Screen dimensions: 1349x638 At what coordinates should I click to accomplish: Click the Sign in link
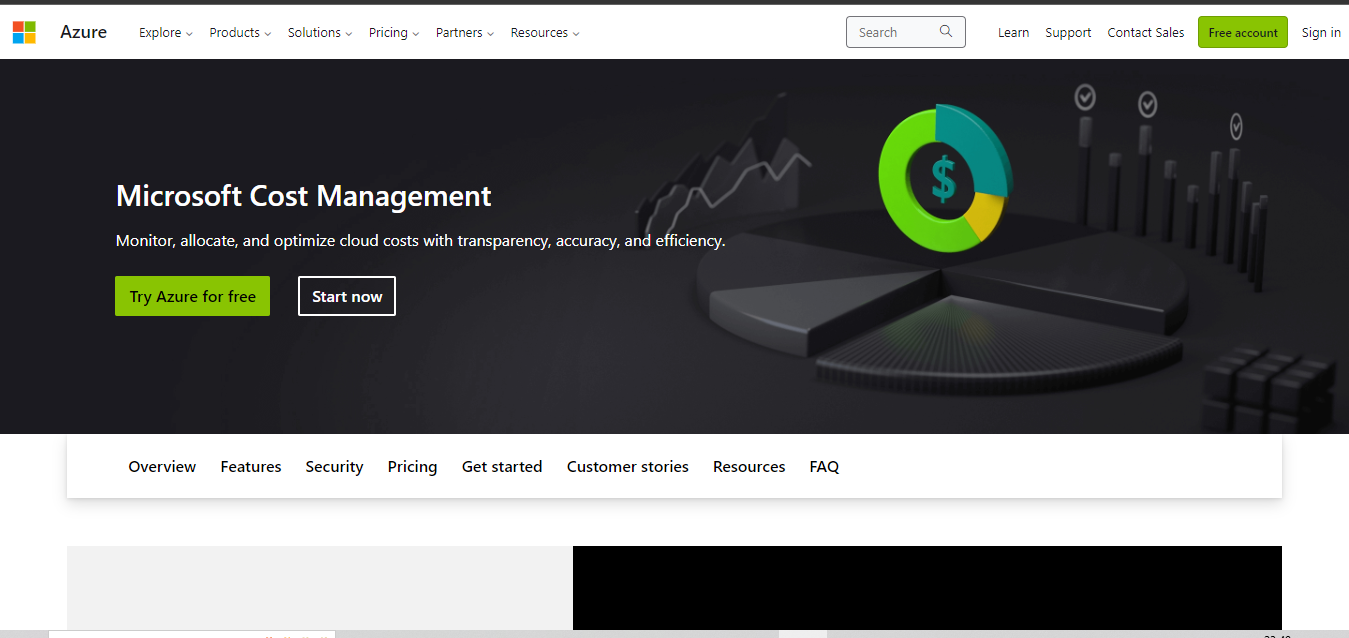tap(1320, 32)
